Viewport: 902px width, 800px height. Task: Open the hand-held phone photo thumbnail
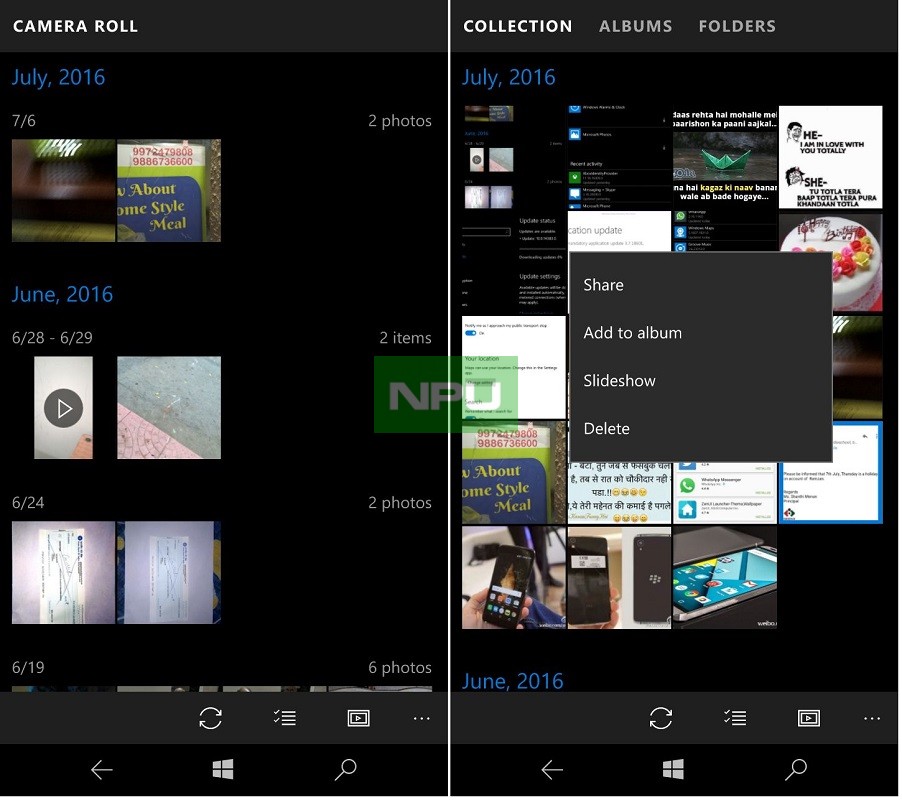(515, 579)
